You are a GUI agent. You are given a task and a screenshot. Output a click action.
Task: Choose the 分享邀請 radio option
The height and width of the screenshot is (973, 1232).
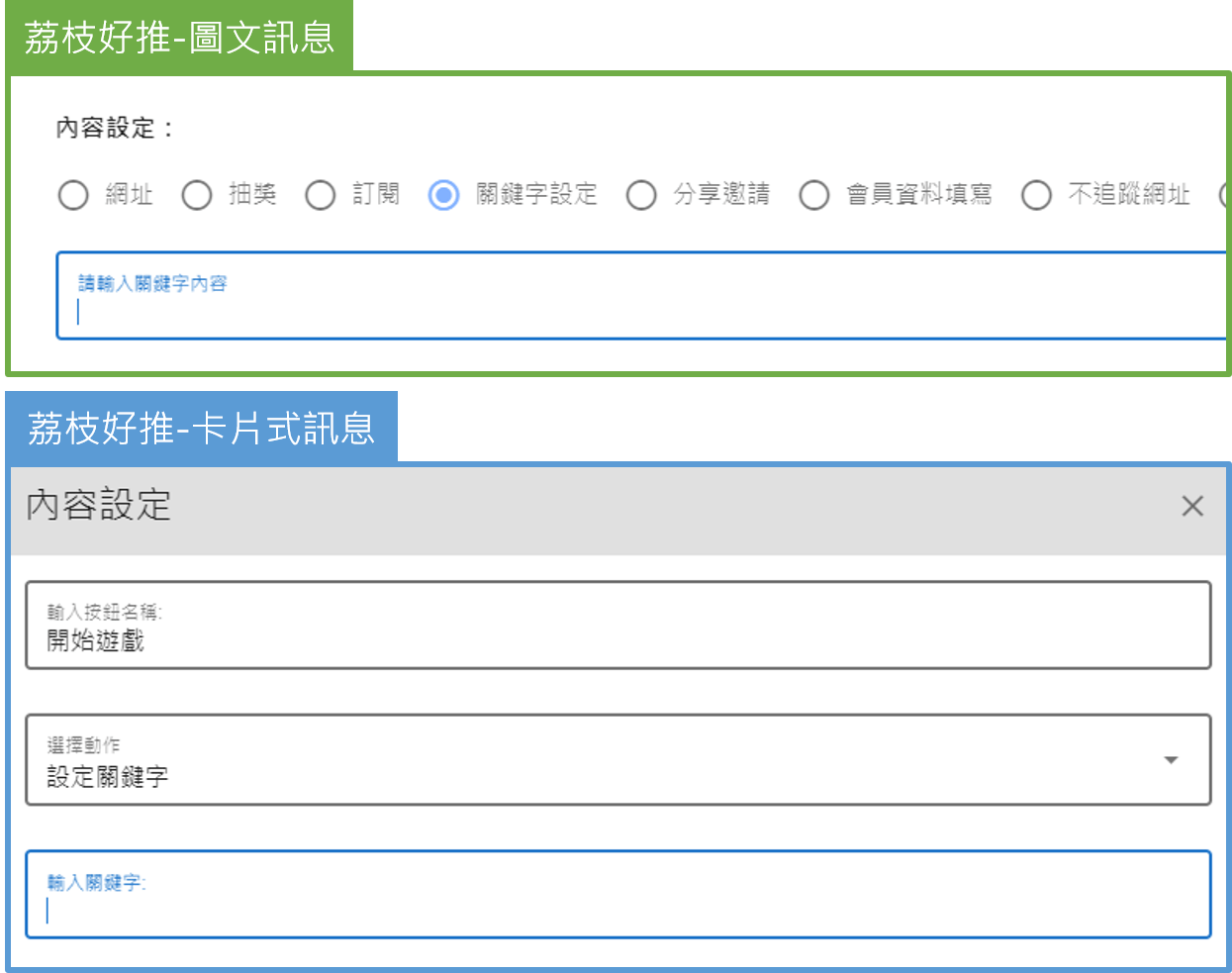641,195
